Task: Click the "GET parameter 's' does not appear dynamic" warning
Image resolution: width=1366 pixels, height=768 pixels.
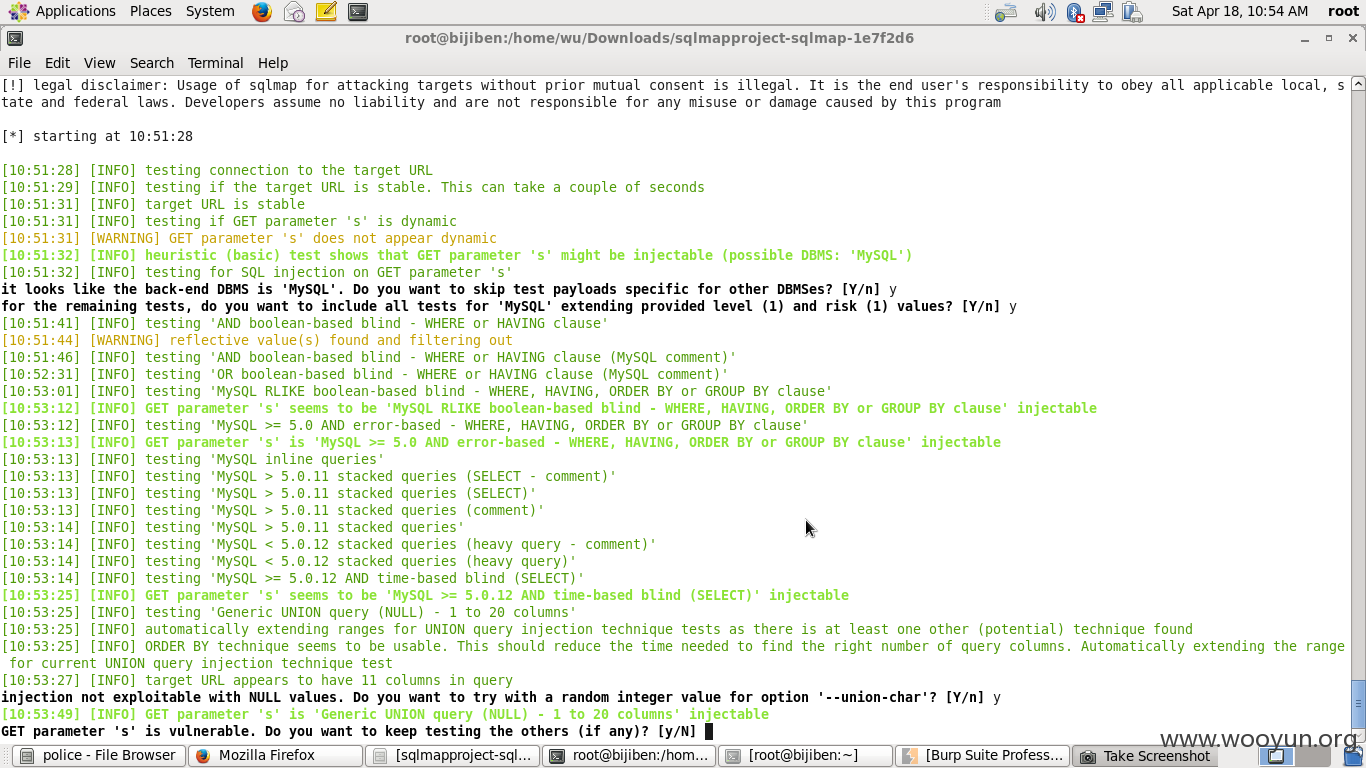Action: pos(249,238)
